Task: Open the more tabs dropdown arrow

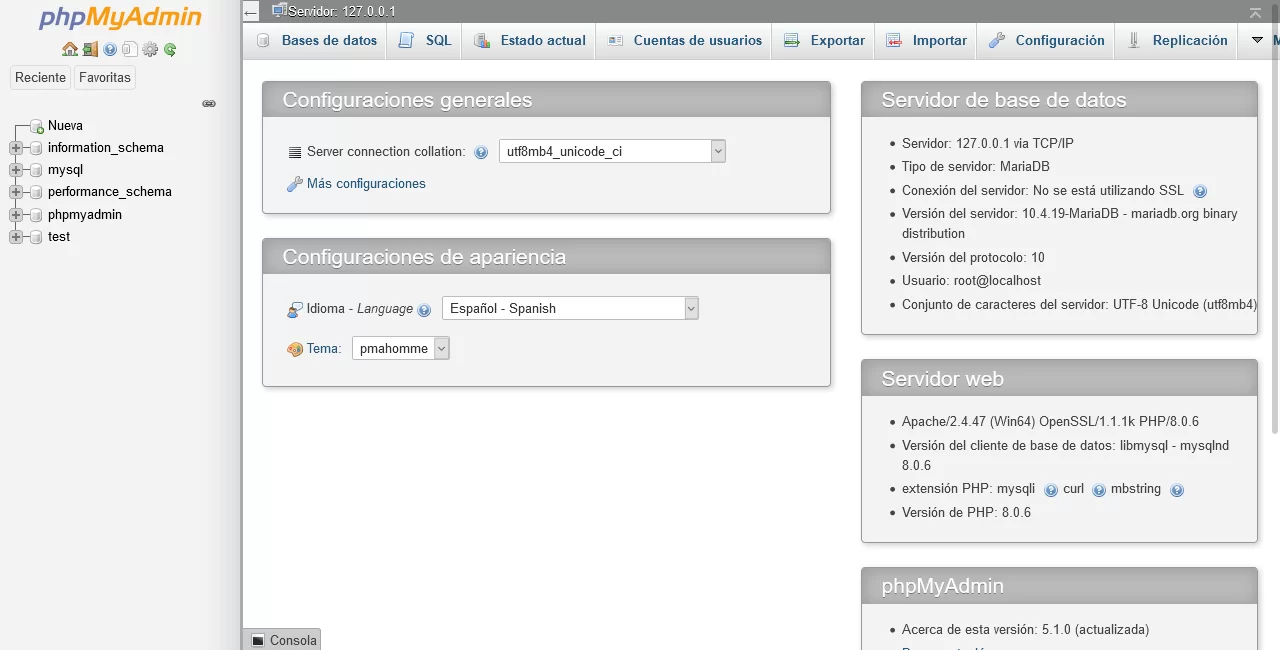Action: (x=1258, y=40)
